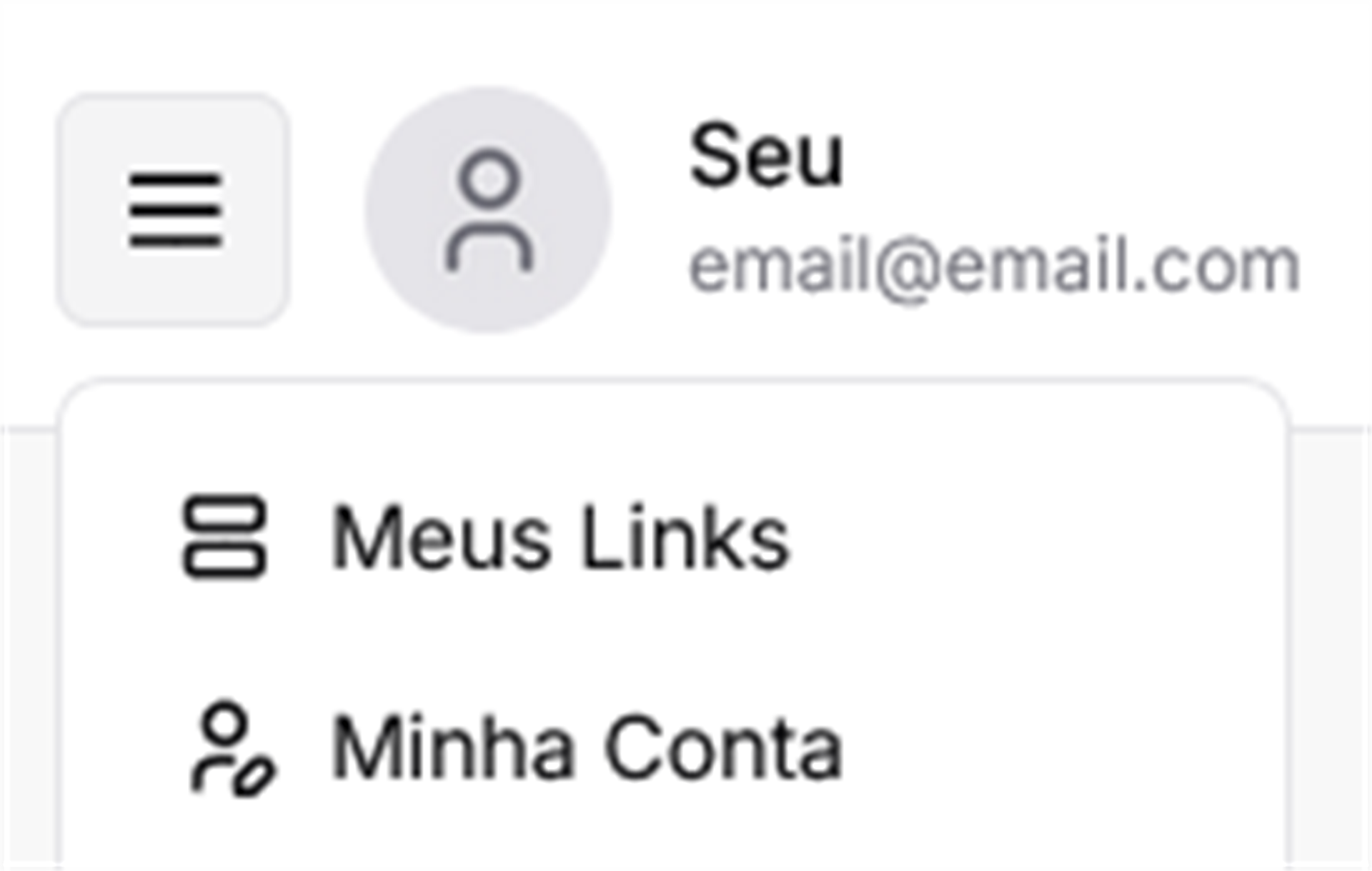Toggle the dropdown with the hamburger icon
Image resolution: width=1372 pixels, height=871 pixels.
tap(174, 210)
